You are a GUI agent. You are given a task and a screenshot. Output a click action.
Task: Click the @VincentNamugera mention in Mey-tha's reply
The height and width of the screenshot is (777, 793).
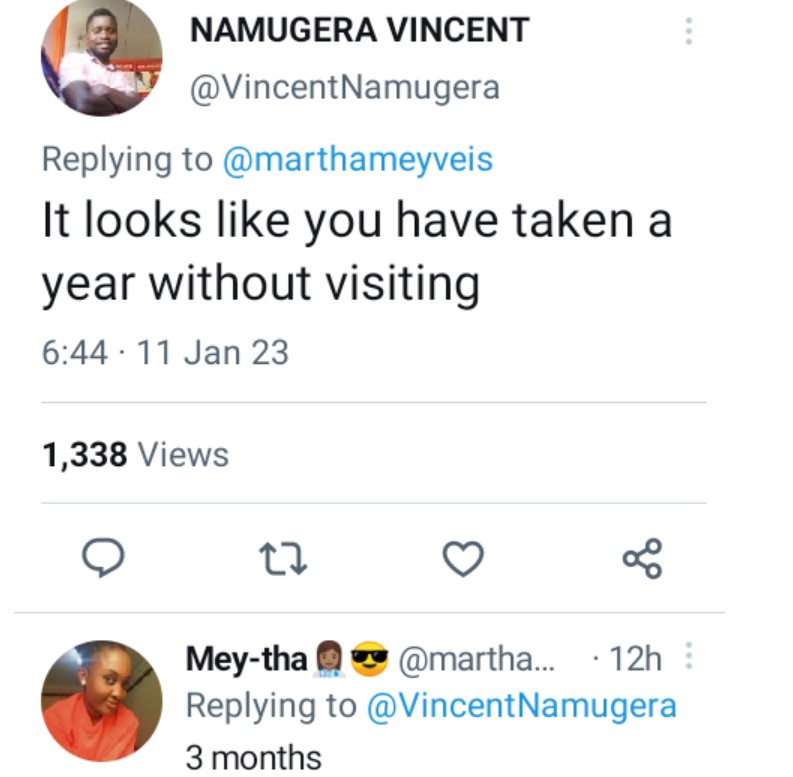(x=522, y=706)
